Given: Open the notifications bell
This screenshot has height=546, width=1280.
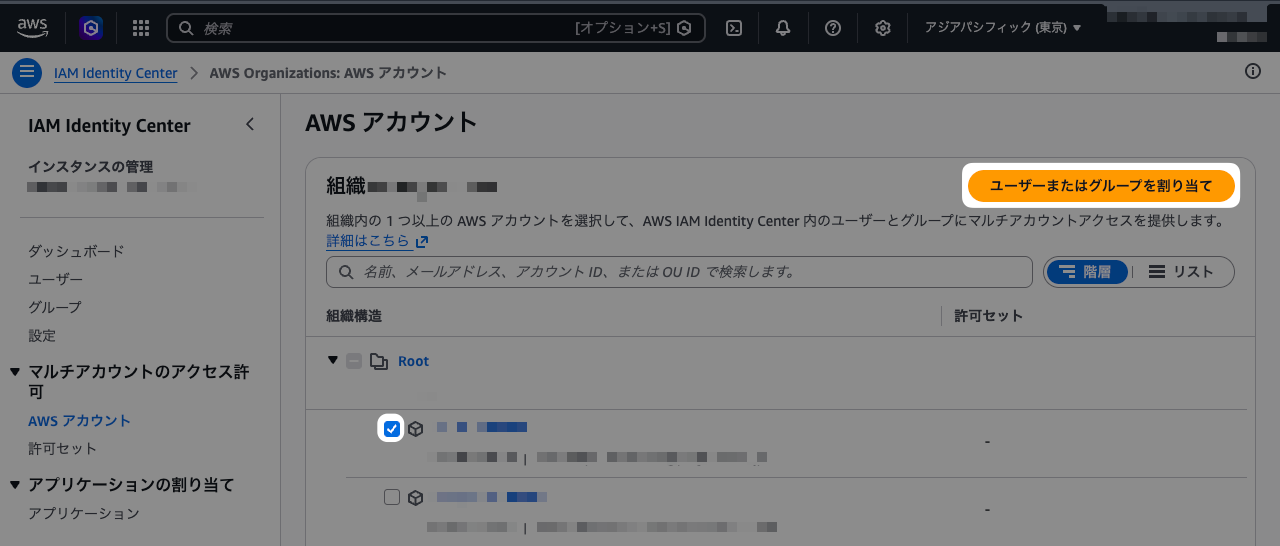Looking at the screenshot, I should click(783, 28).
